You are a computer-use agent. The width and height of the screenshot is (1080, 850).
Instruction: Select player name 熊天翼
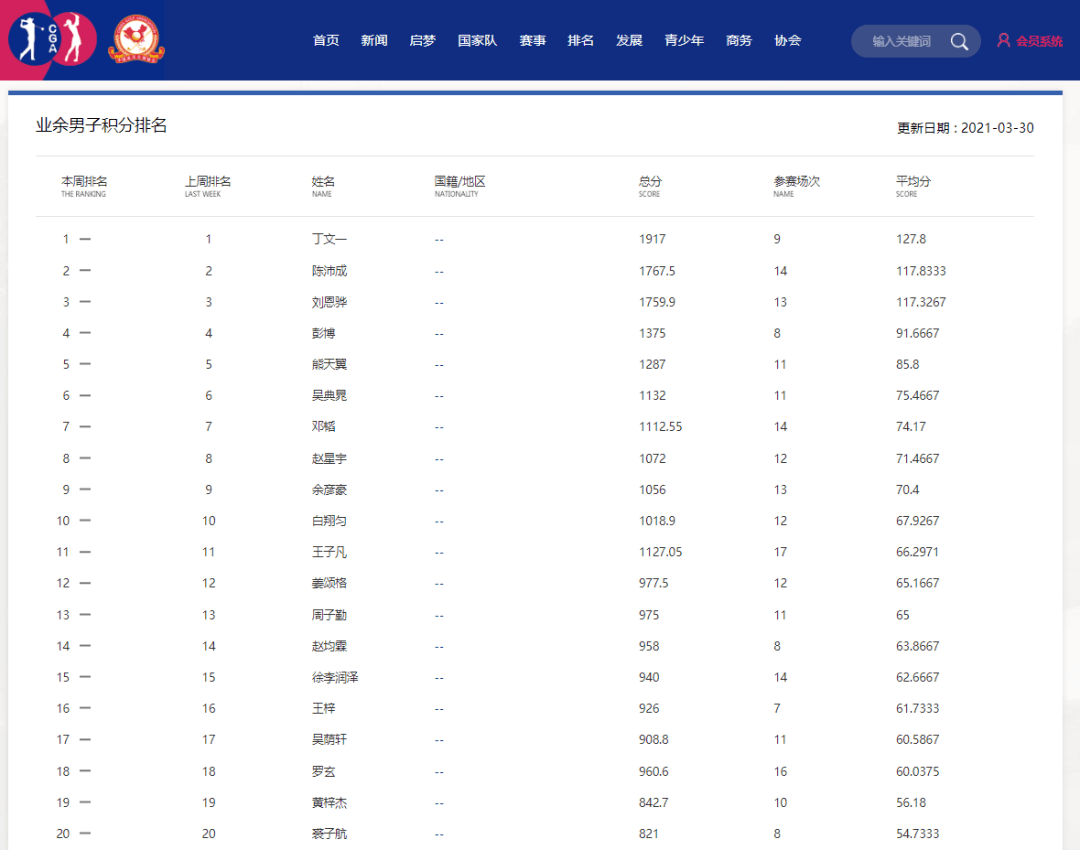click(329, 364)
